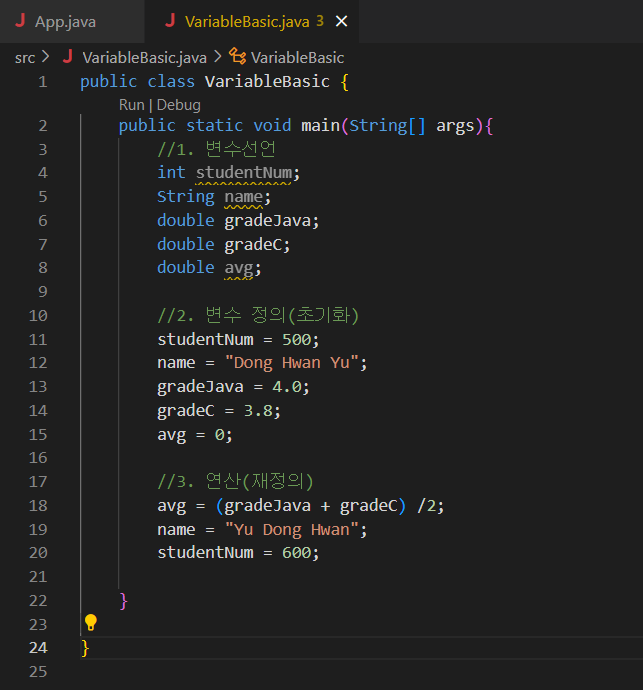Open the VariableBasic class breadcrumb
This screenshot has height=690, width=643.
coord(298,58)
